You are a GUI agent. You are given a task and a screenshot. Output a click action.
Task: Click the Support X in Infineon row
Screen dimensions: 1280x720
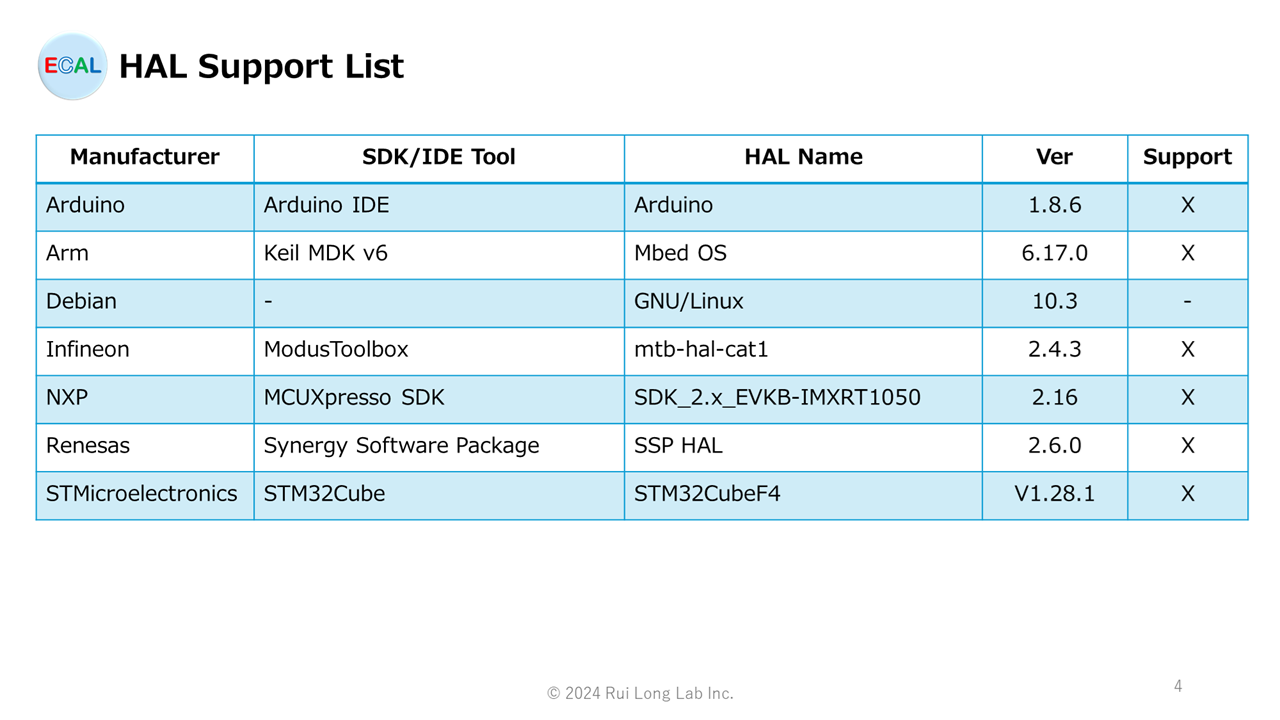1188,350
